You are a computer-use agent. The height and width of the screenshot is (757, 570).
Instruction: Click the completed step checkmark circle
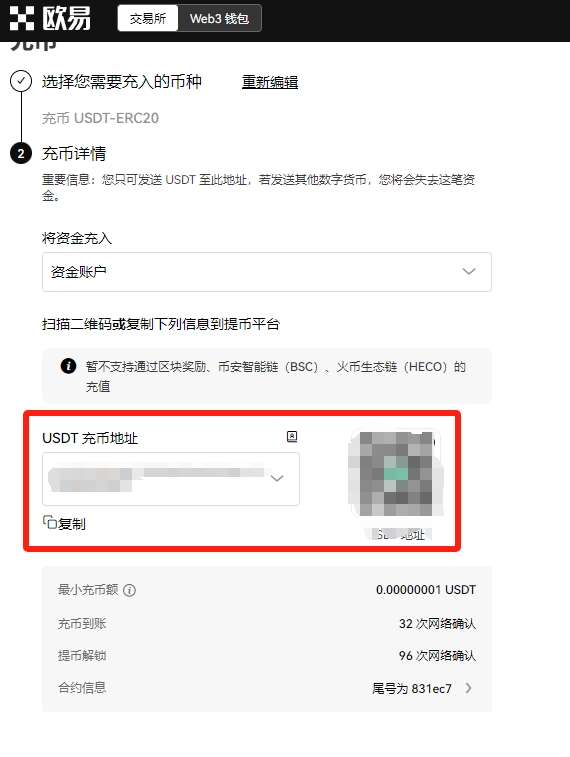coord(21,81)
